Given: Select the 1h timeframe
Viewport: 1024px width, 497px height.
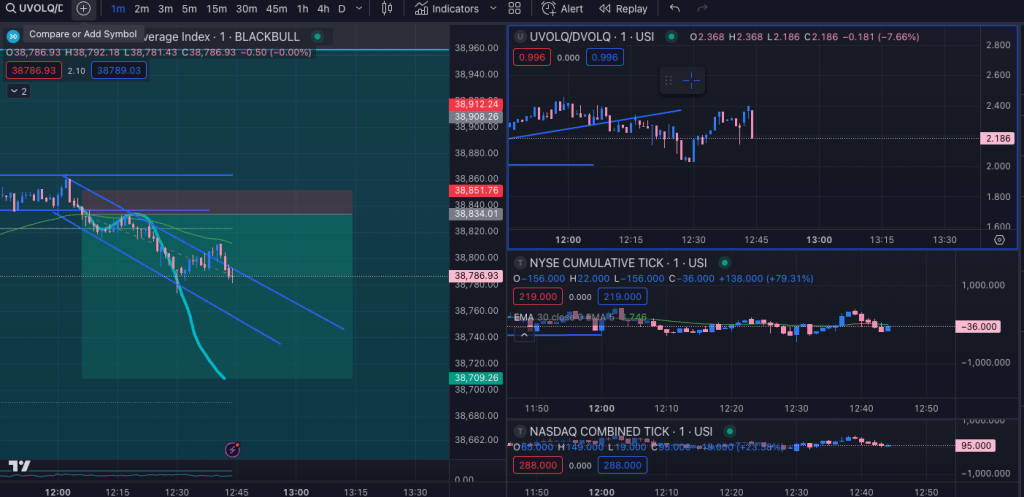Looking at the screenshot, I should coord(302,8).
